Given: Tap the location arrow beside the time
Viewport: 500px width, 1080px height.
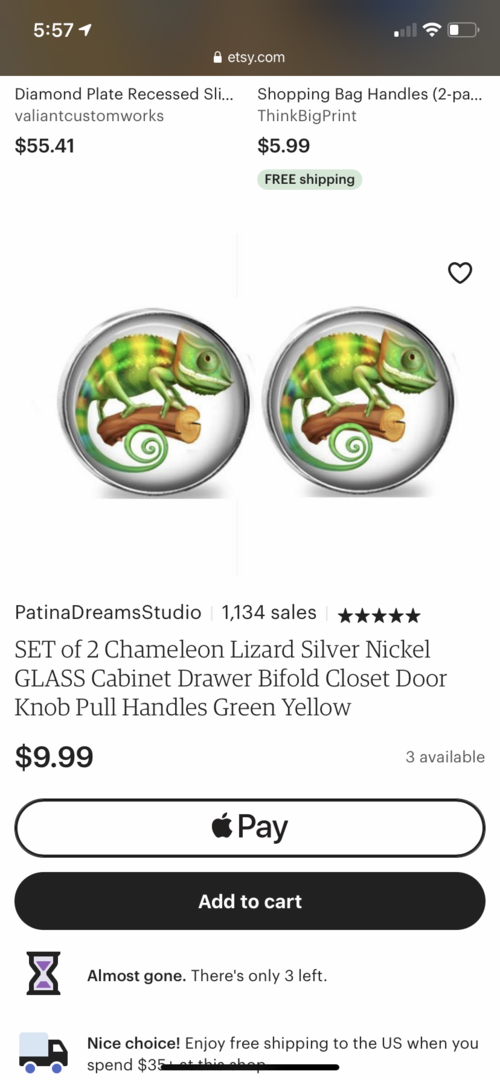Looking at the screenshot, I should (87, 31).
